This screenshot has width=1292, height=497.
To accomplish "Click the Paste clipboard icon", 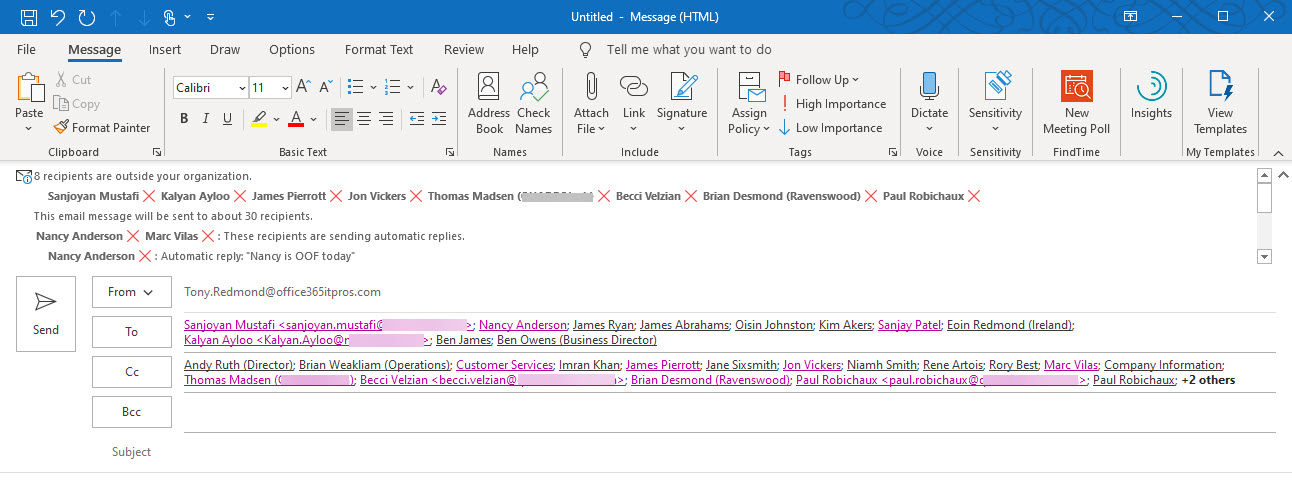I will click(30, 87).
